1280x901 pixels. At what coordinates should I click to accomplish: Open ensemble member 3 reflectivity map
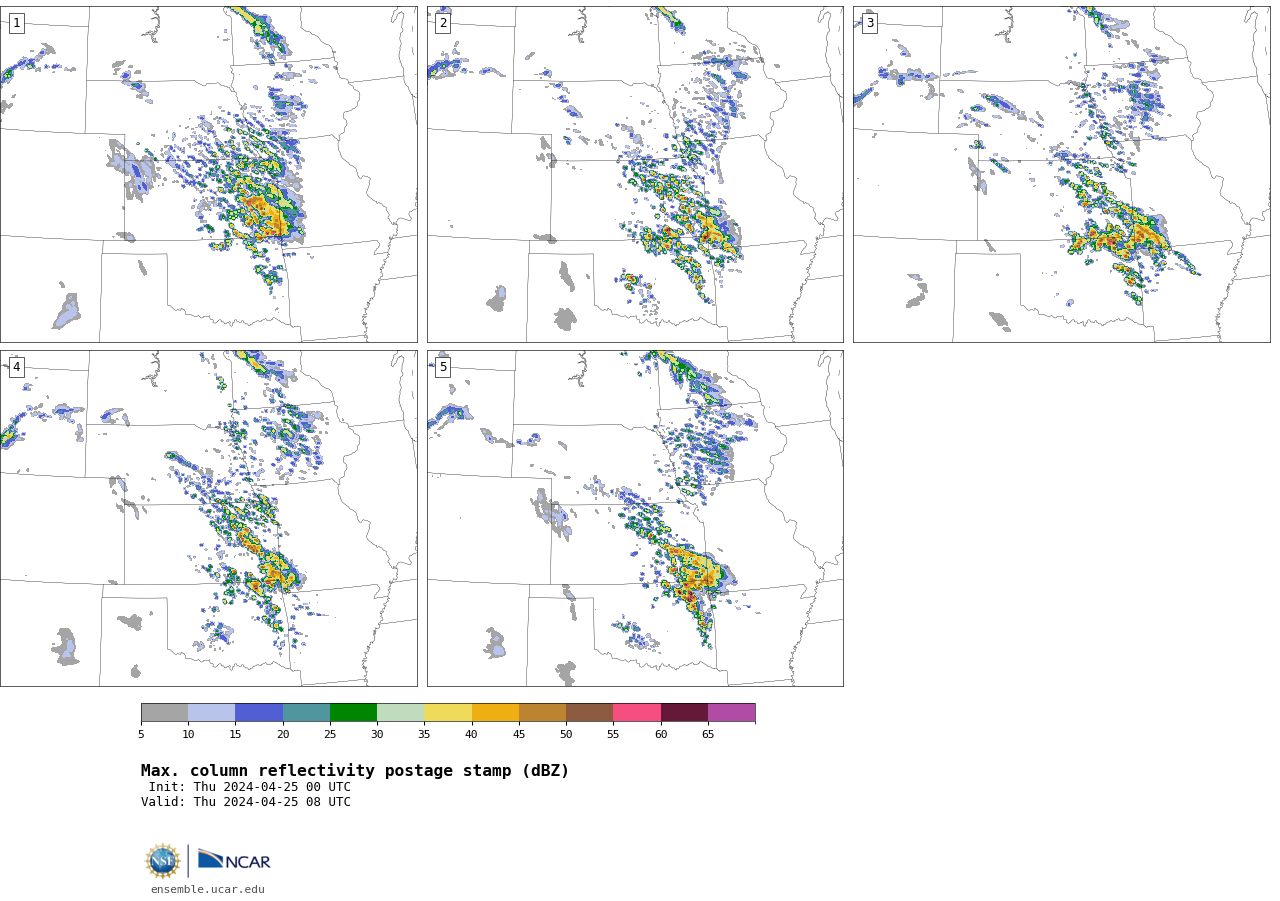coord(1061,174)
